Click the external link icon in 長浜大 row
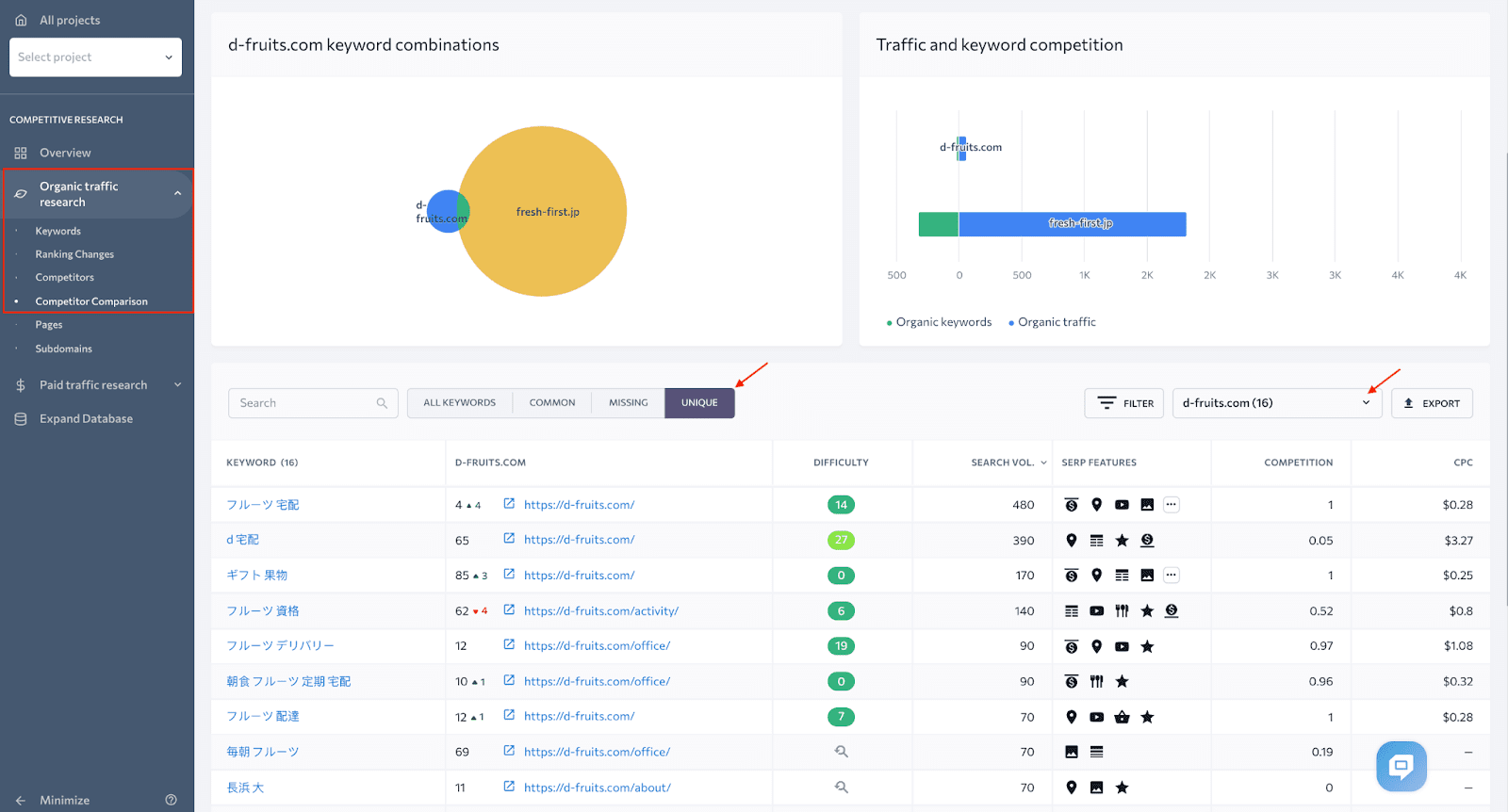Screen dimensions: 1508x812 tap(509, 787)
